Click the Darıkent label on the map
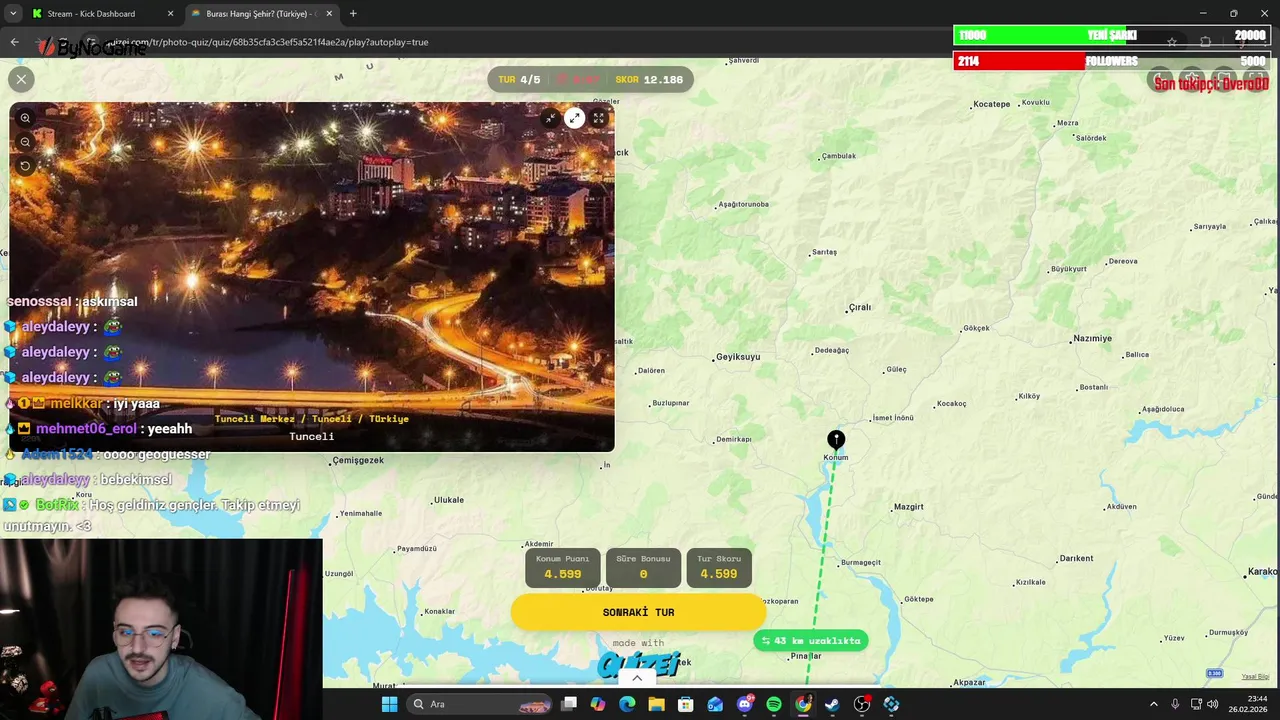This screenshot has height=720, width=1280. click(x=1077, y=558)
